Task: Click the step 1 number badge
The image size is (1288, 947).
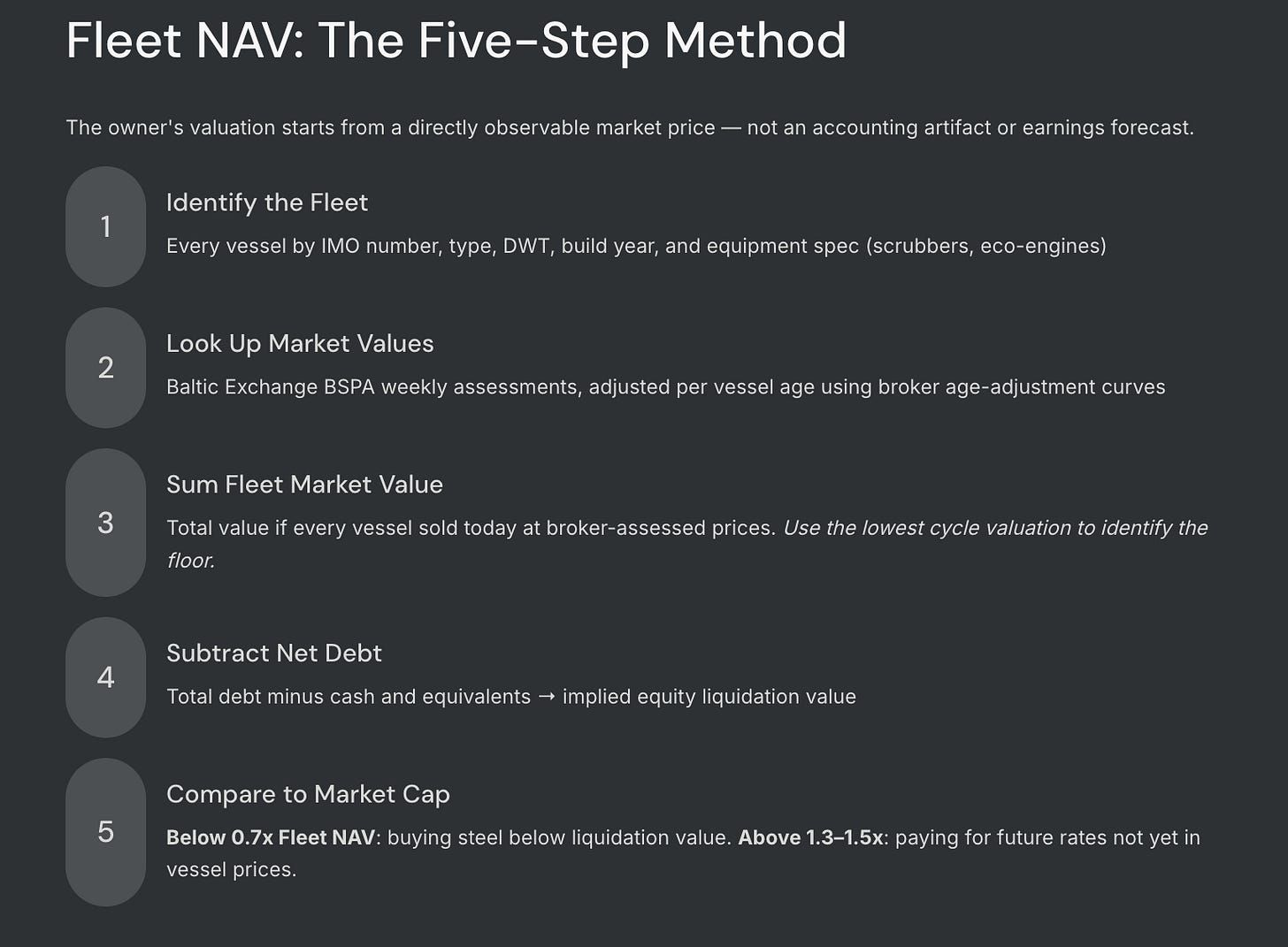Action: pyautogui.click(x=105, y=226)
